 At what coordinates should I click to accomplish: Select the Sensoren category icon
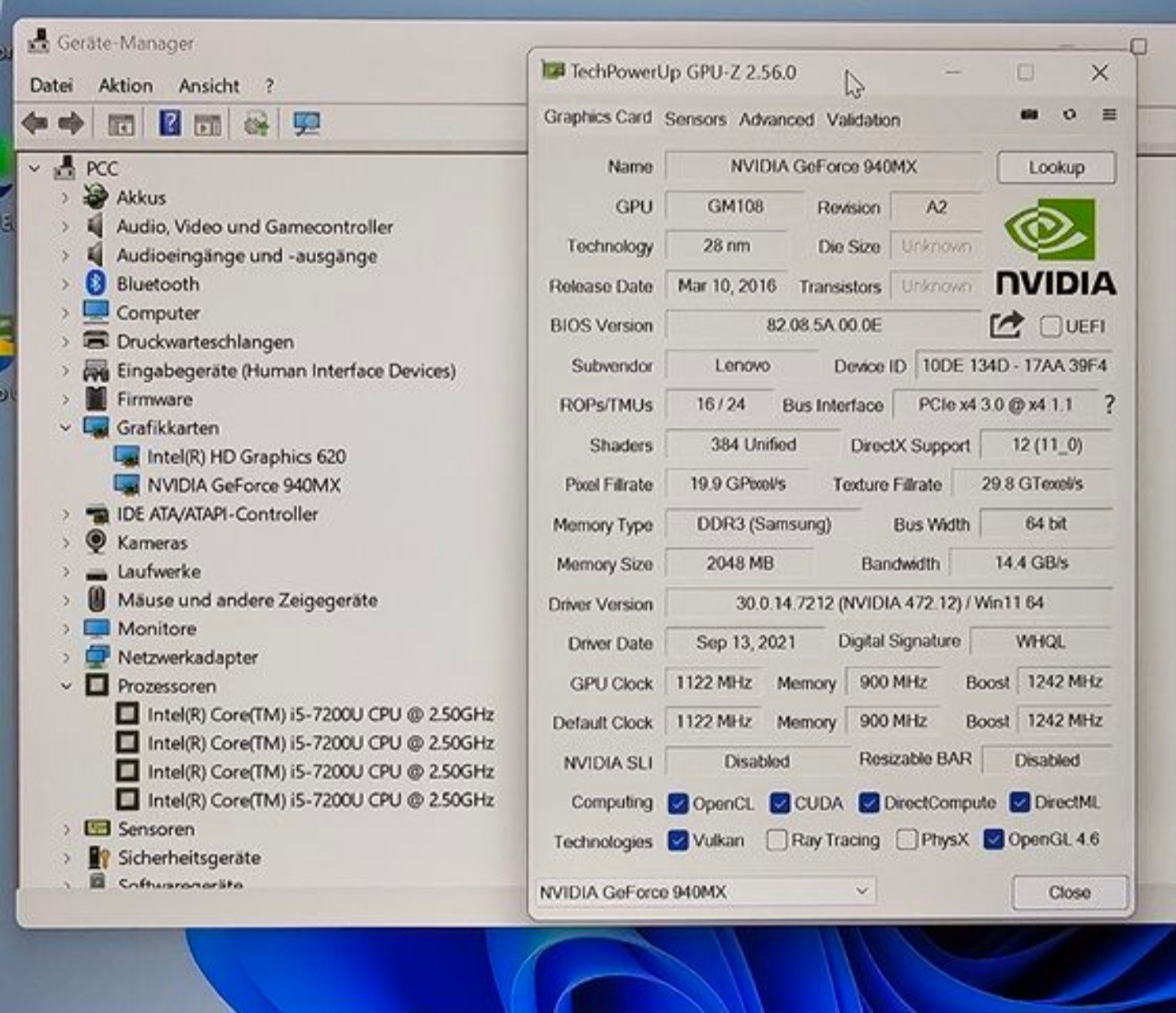click(97, 829)
